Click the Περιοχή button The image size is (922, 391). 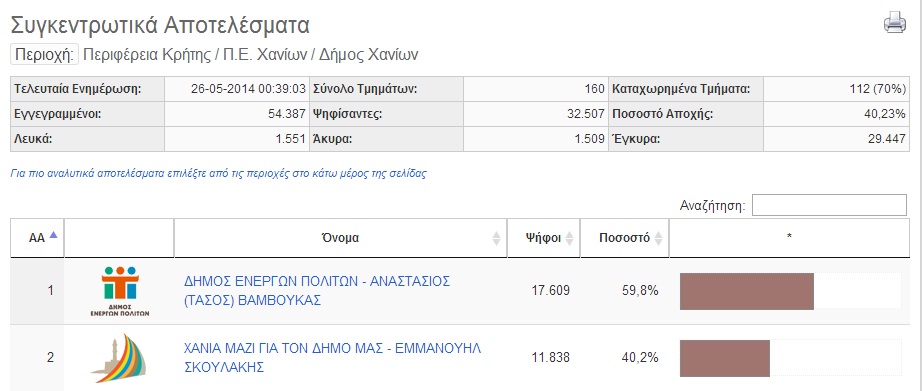point(45,55)
